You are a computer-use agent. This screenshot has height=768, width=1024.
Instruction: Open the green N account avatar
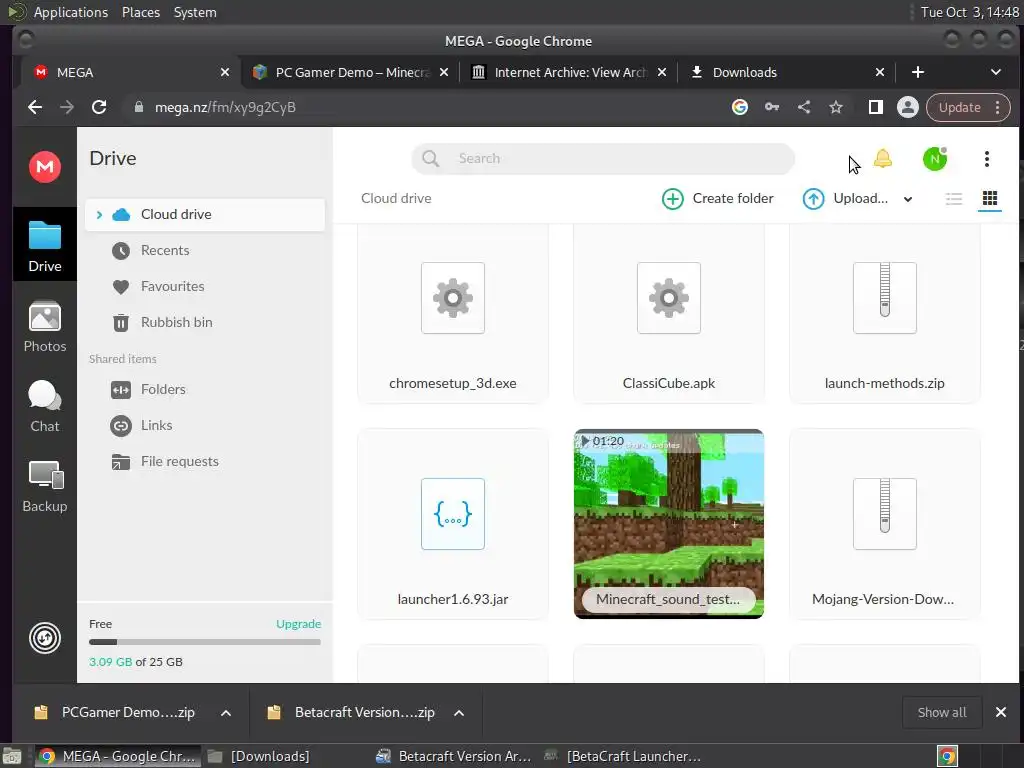(935, 159)
